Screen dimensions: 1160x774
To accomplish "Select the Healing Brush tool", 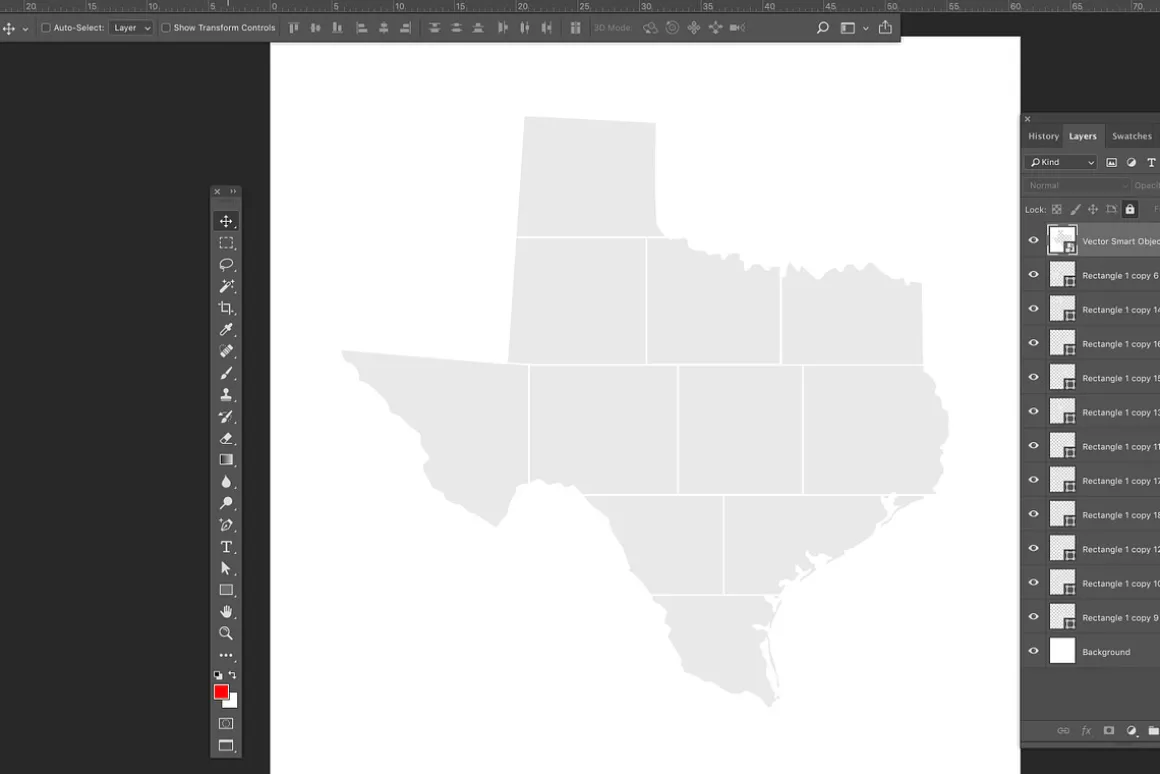I will coord(226,351).
